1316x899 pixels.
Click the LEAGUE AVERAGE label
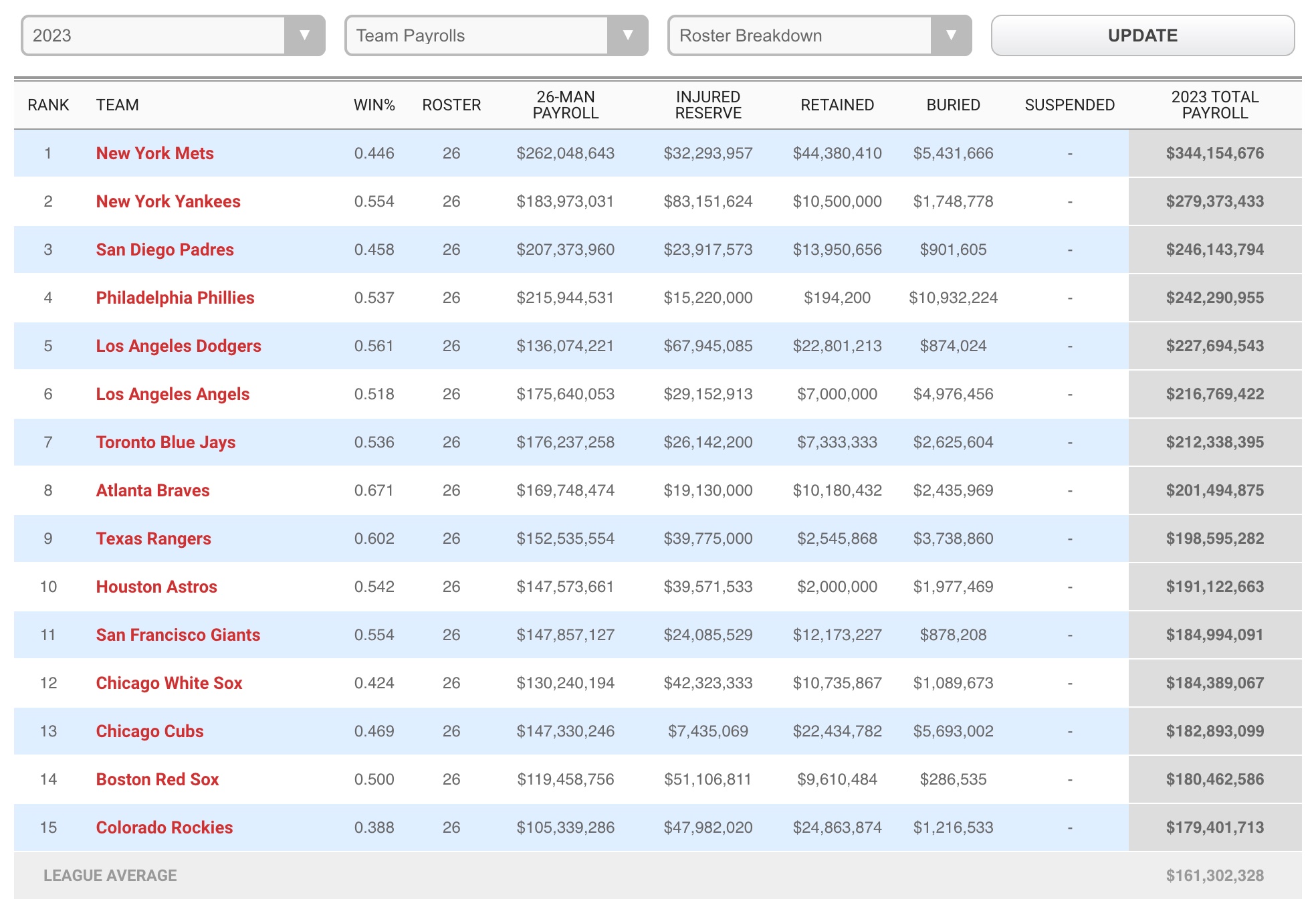coord(110,876)
